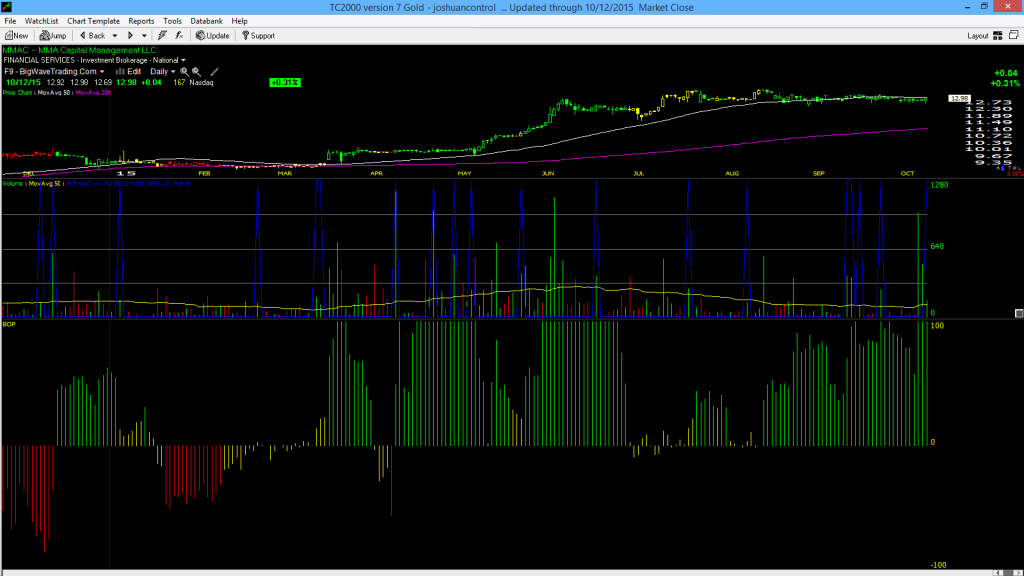Image resolution: width=1024 pixels, height=576 pixels.
Task: Click the MovAvg 50 price label
Action: (x=54, y=93)
